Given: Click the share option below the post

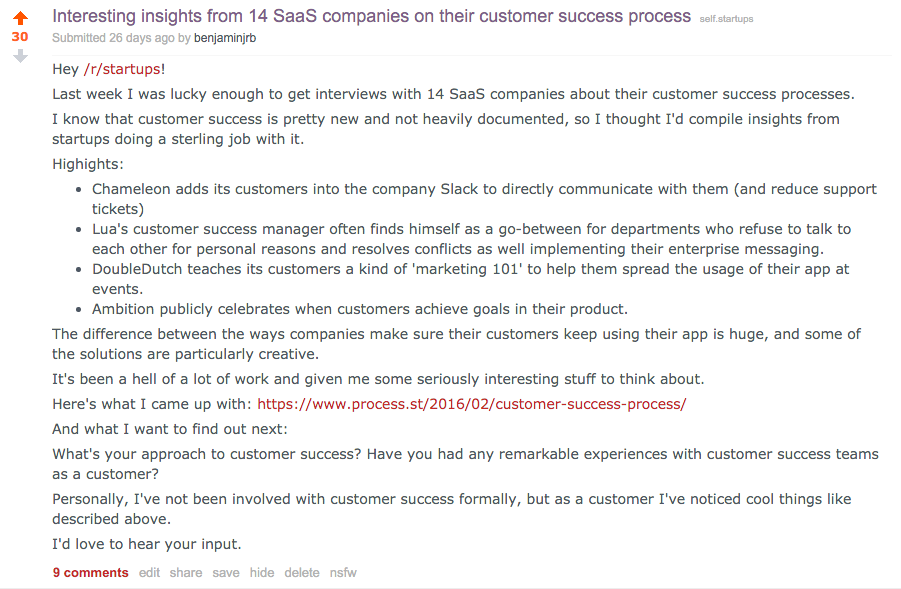Looking at the screenshot, I should point(186,573).
